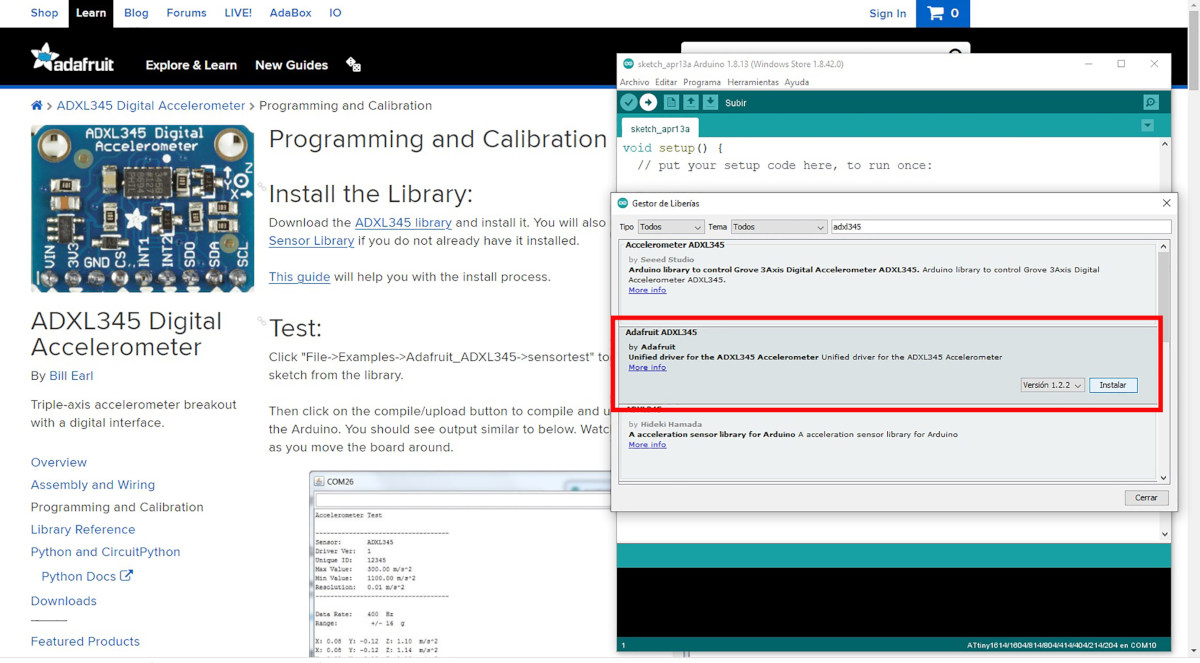
Task: Click the ADXL345 breakout board image
Action: (142, 208)
